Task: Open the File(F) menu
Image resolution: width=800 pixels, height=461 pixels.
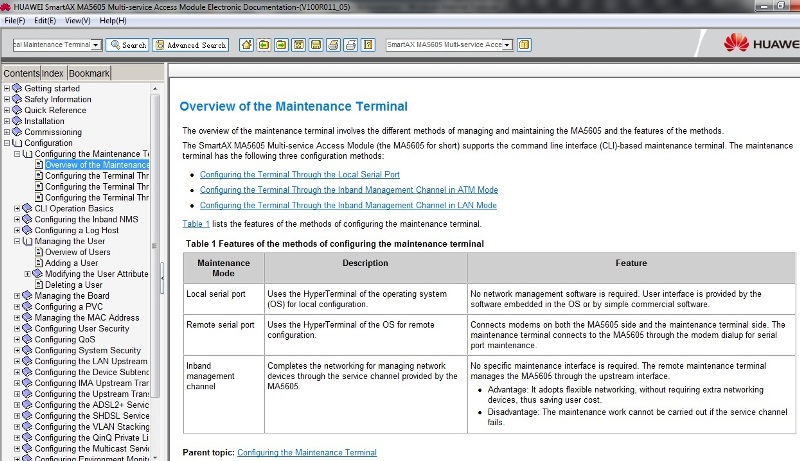Action: 14,20
